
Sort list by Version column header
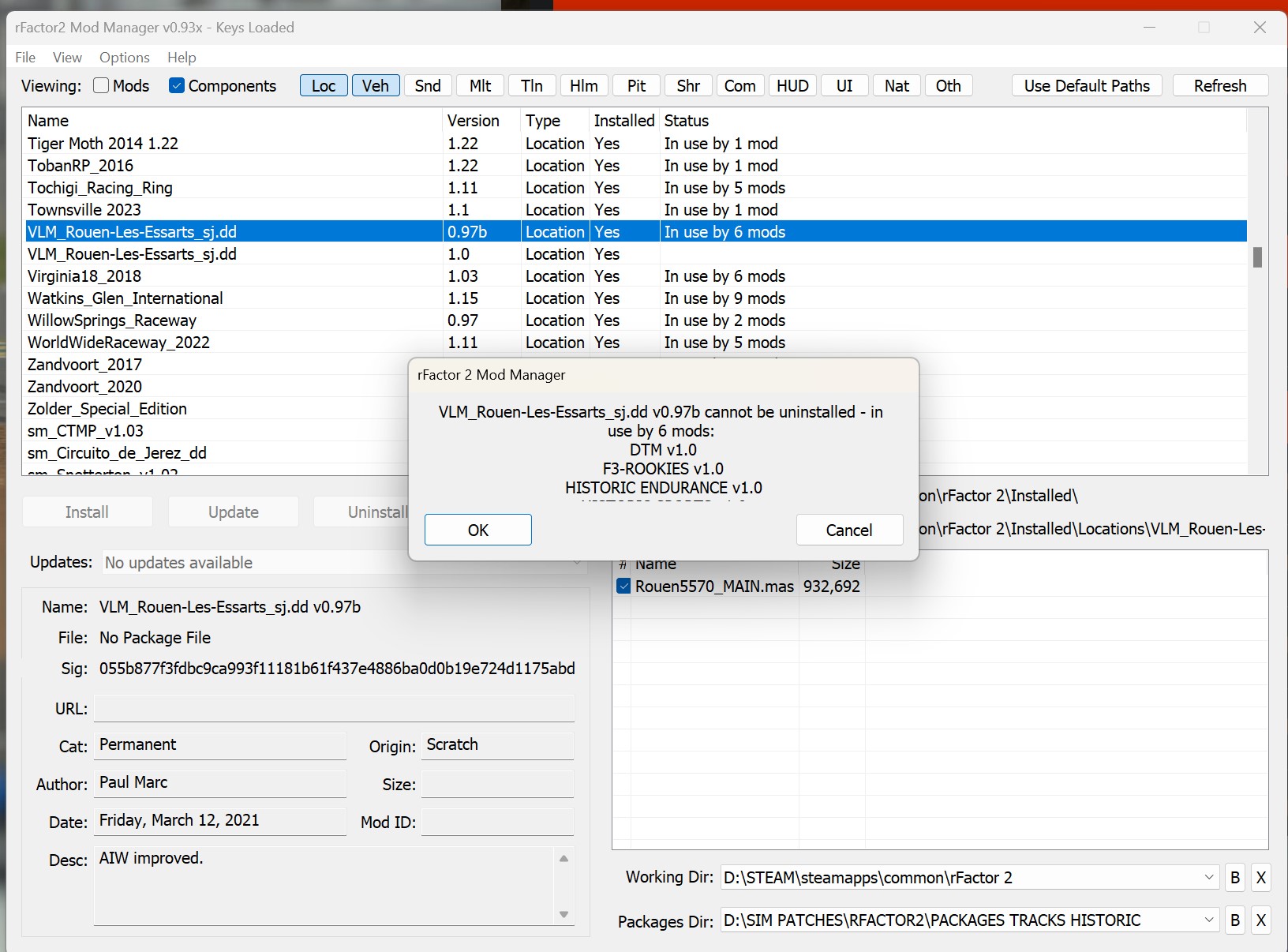click(481, 121)
